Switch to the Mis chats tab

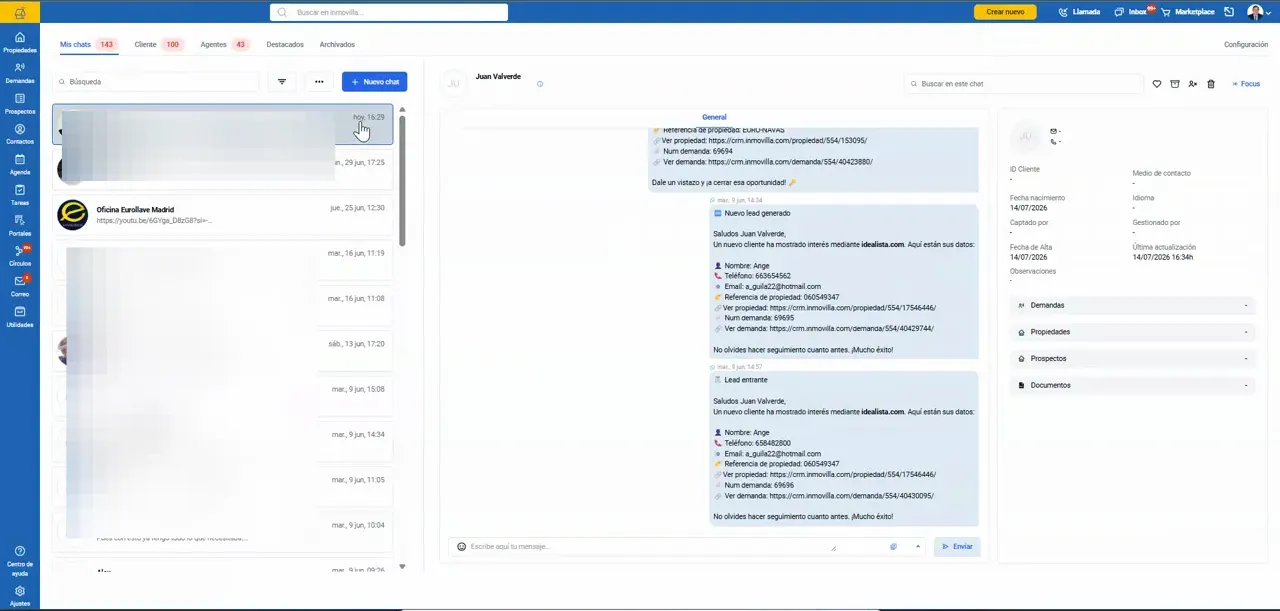[x=88, y=45]
